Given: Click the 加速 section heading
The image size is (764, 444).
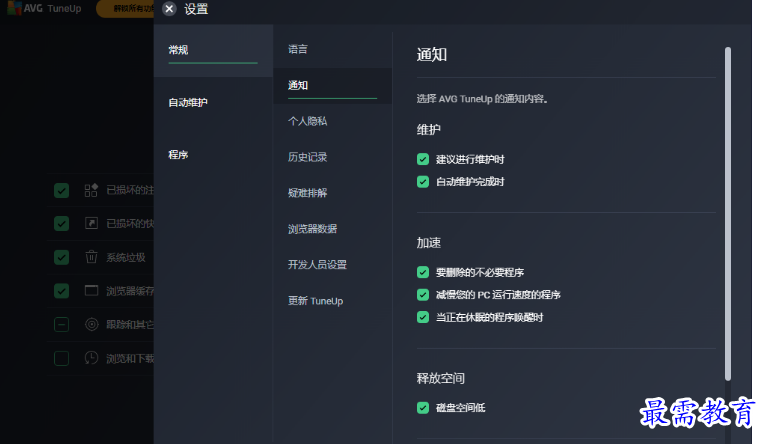Looking at the screenshot, I should [429, 243].
